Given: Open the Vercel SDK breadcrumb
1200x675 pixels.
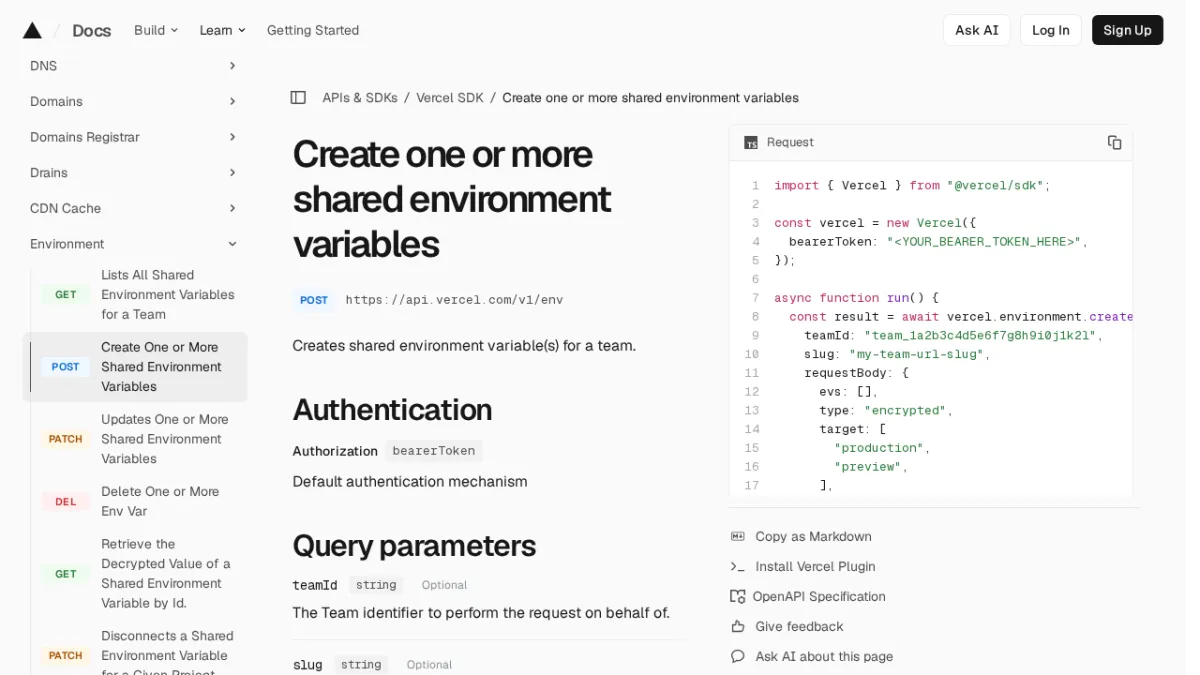Looking at the screenshot, I should (x=450, y=98).
